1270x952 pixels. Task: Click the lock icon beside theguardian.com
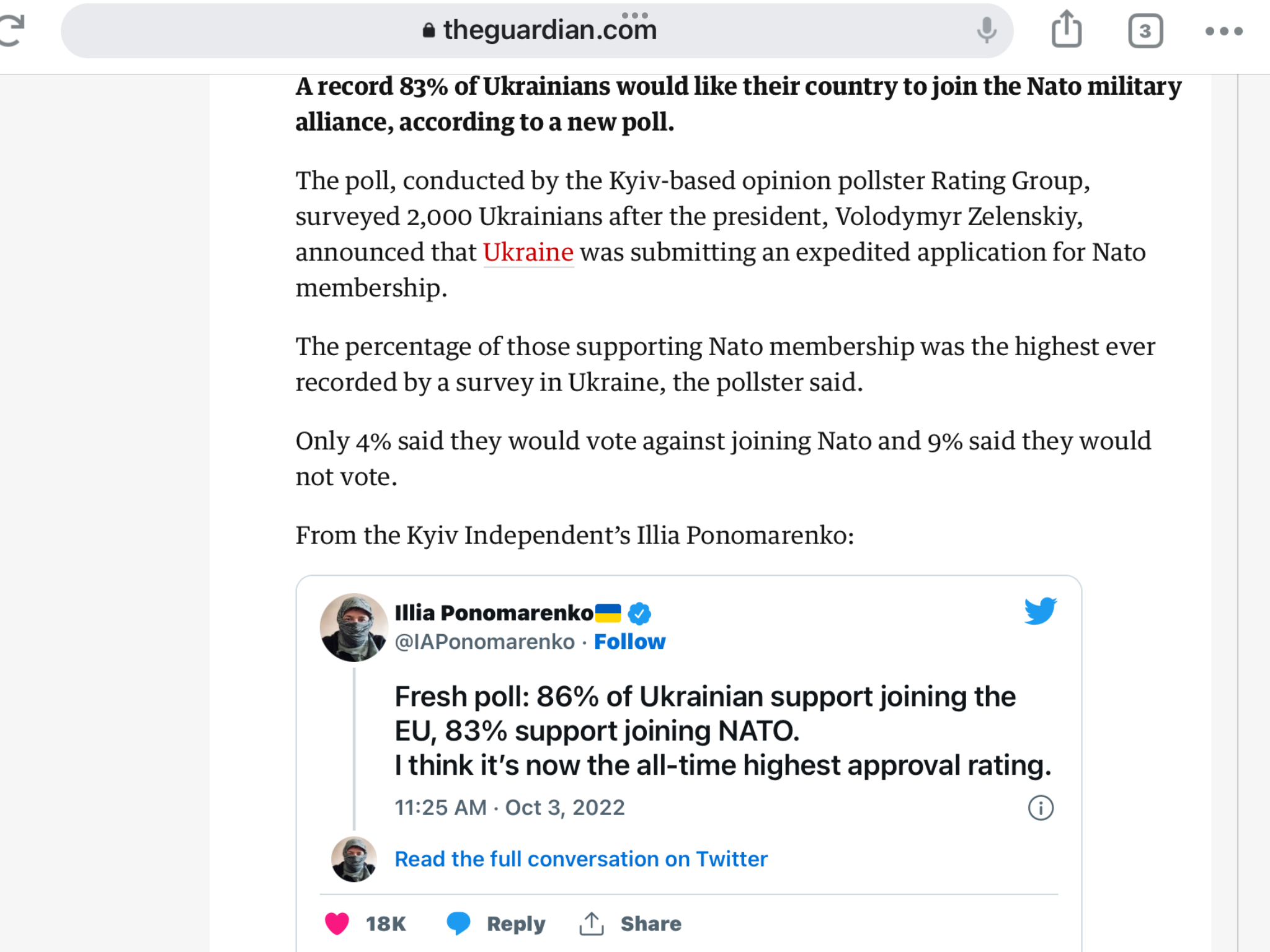[x=429, y=30]
